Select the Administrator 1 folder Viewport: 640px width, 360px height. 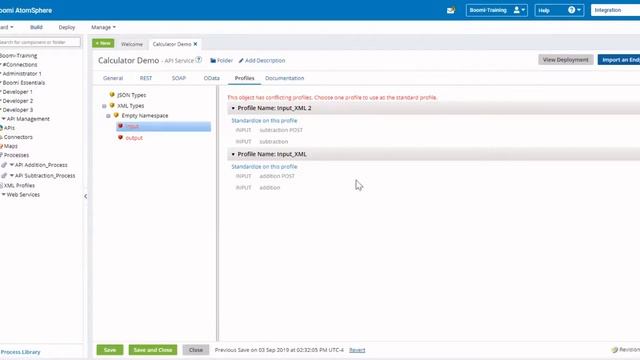[22, 74]
